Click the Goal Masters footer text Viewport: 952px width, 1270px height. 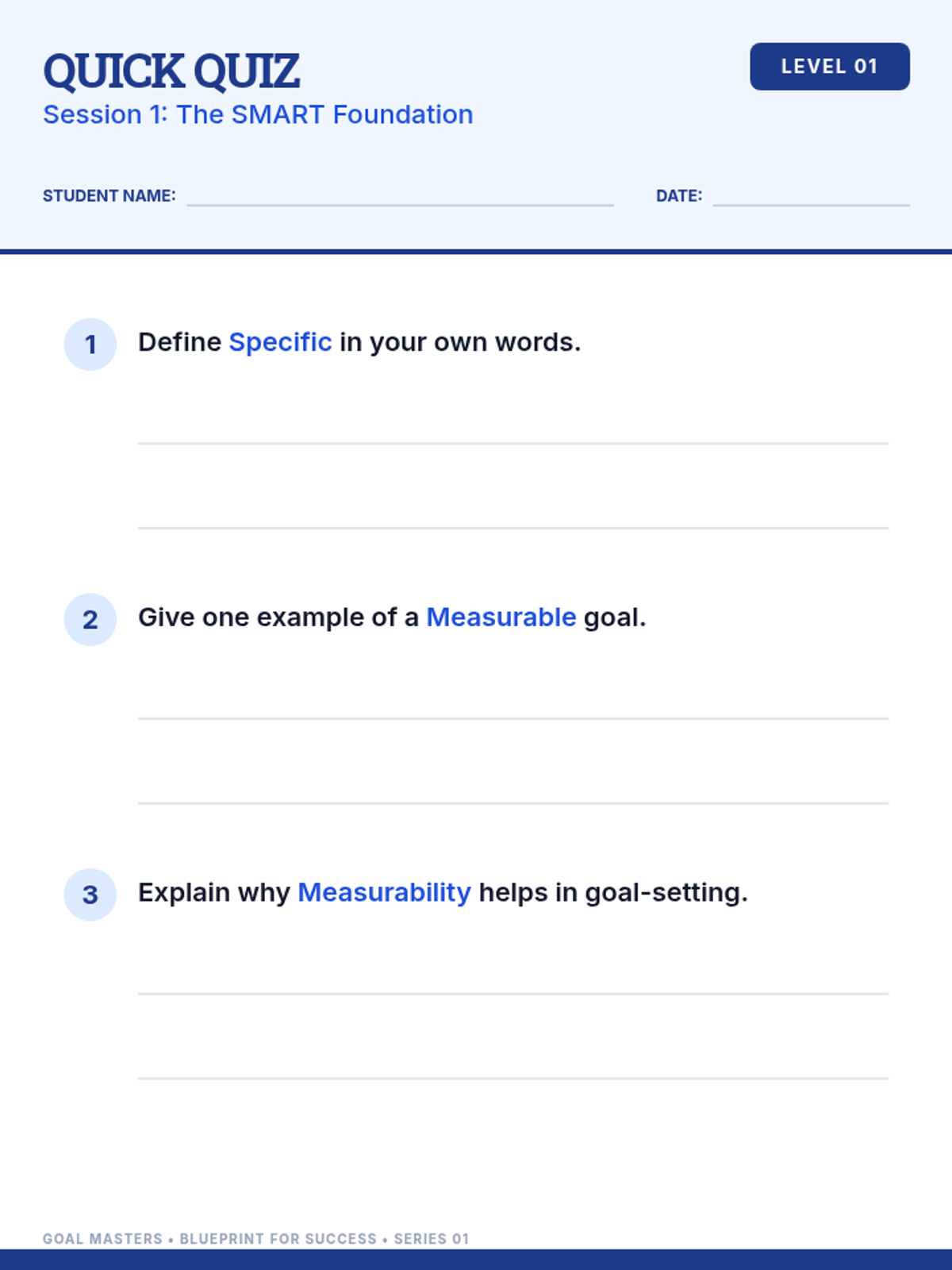[x=255, y=1238]
